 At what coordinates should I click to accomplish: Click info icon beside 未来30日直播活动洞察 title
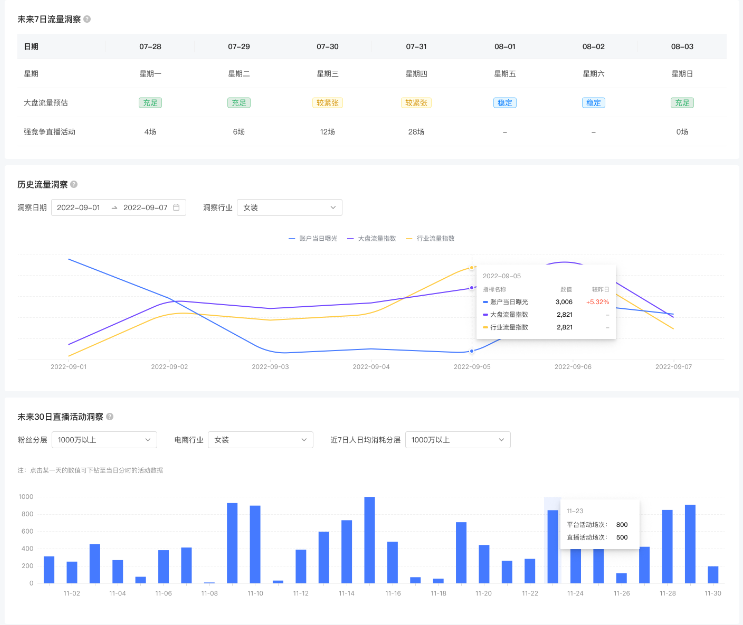click(x=110, y=417)
